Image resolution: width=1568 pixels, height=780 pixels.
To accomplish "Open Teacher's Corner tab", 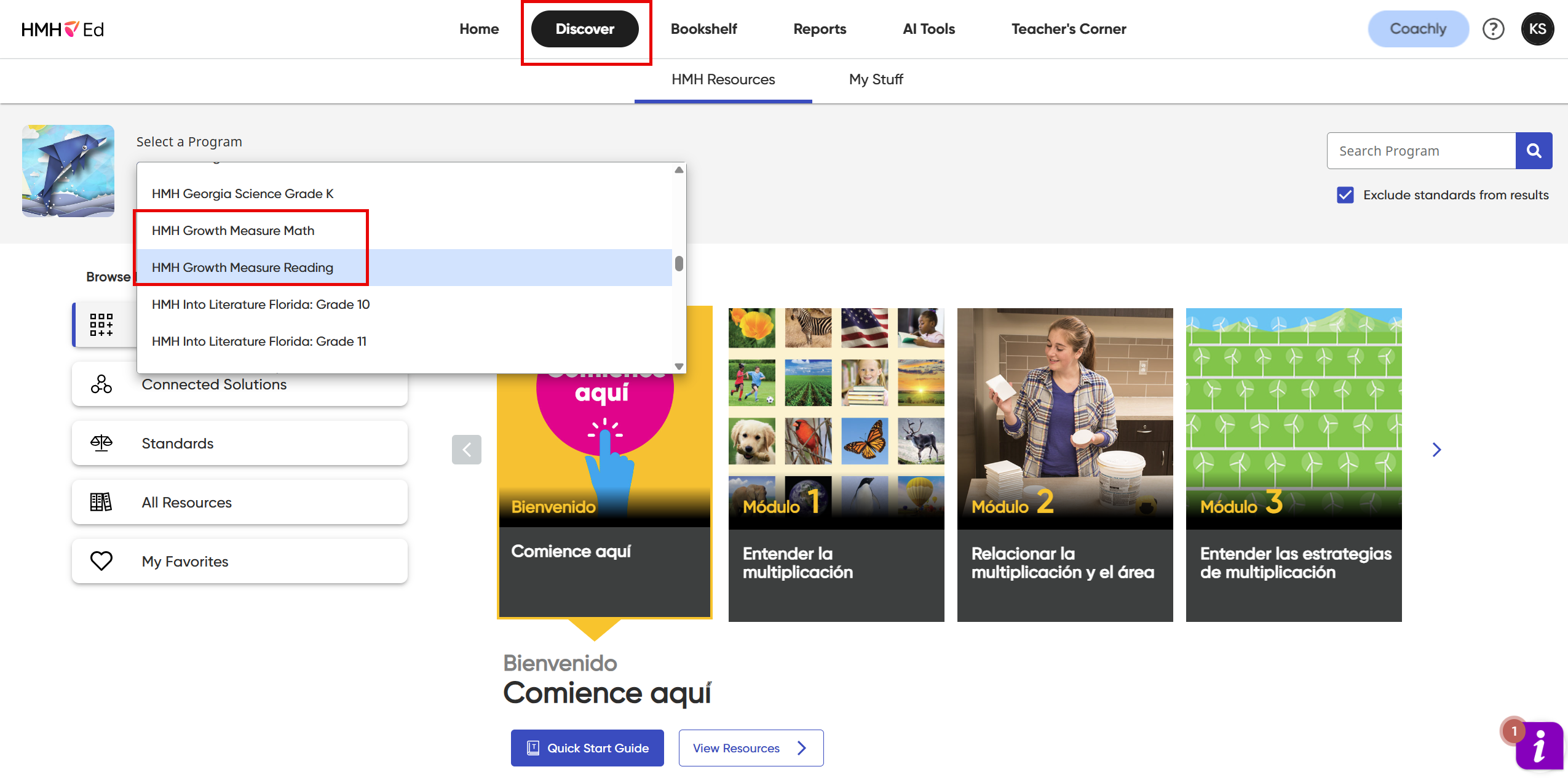I will [x=1069, y=29].
